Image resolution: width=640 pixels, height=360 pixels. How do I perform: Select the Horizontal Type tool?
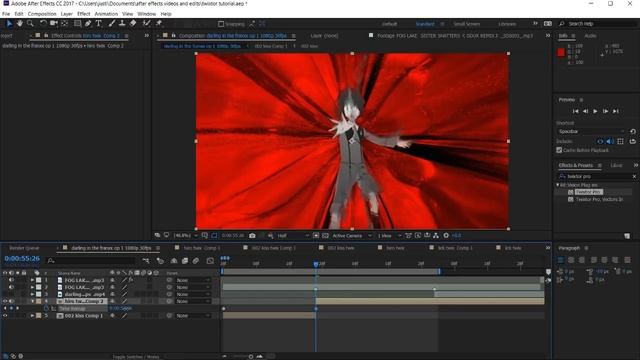(98, 24)
